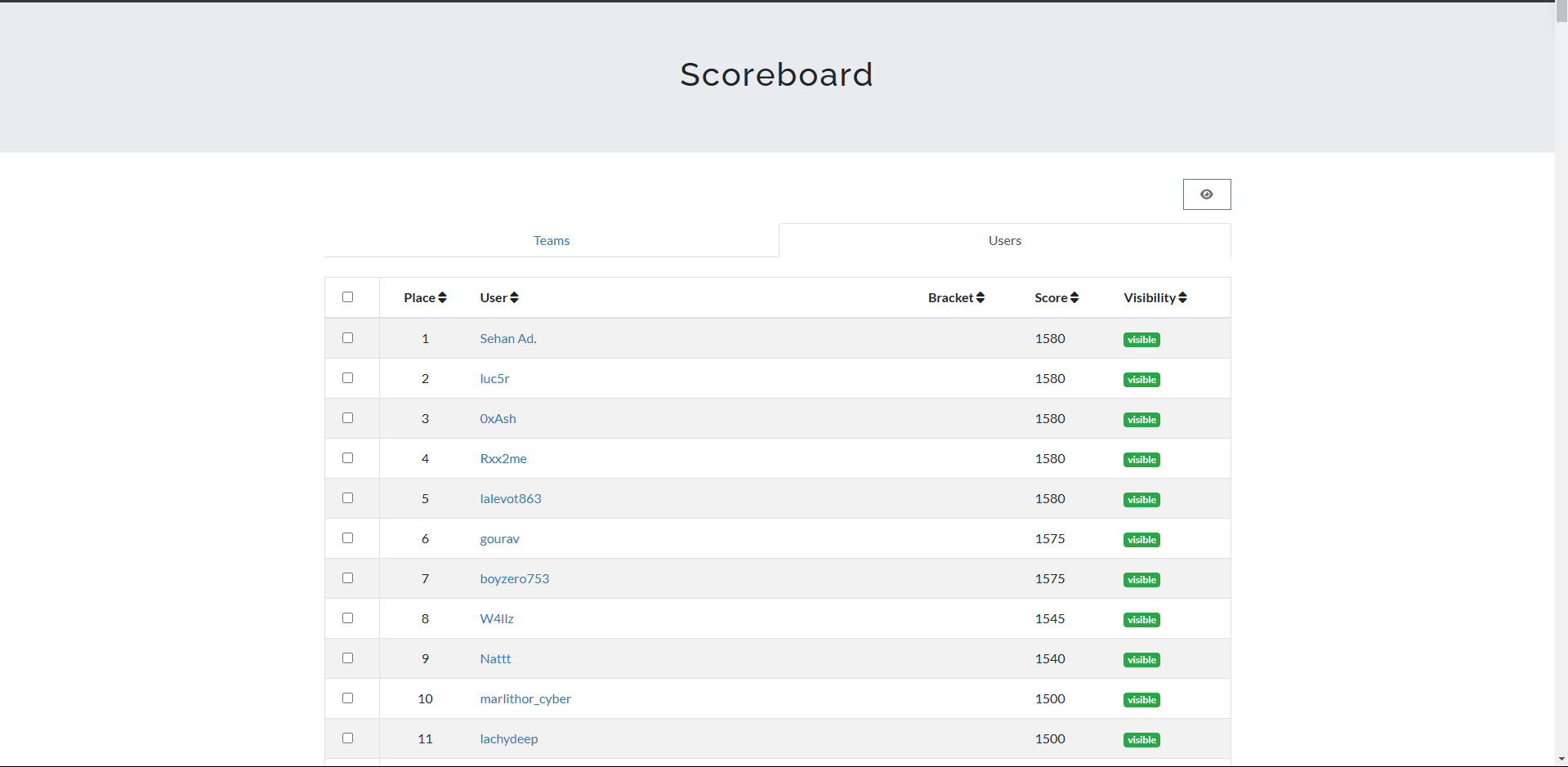The image size is (1568, 767).
Task: Click the scrollbar up arrow
Action: (x=1561, y=7)
